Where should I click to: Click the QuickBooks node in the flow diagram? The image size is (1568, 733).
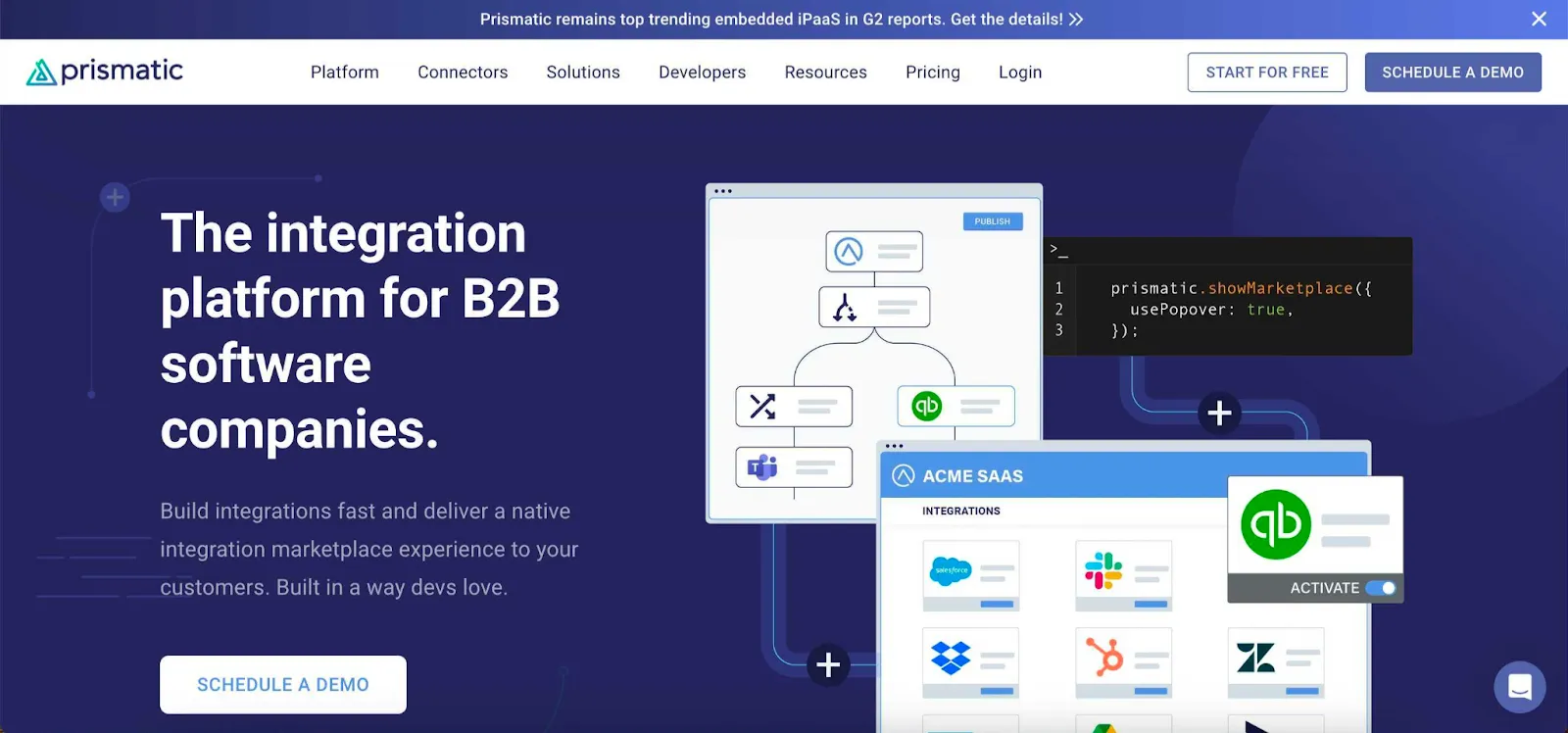(x=955, y=406)
